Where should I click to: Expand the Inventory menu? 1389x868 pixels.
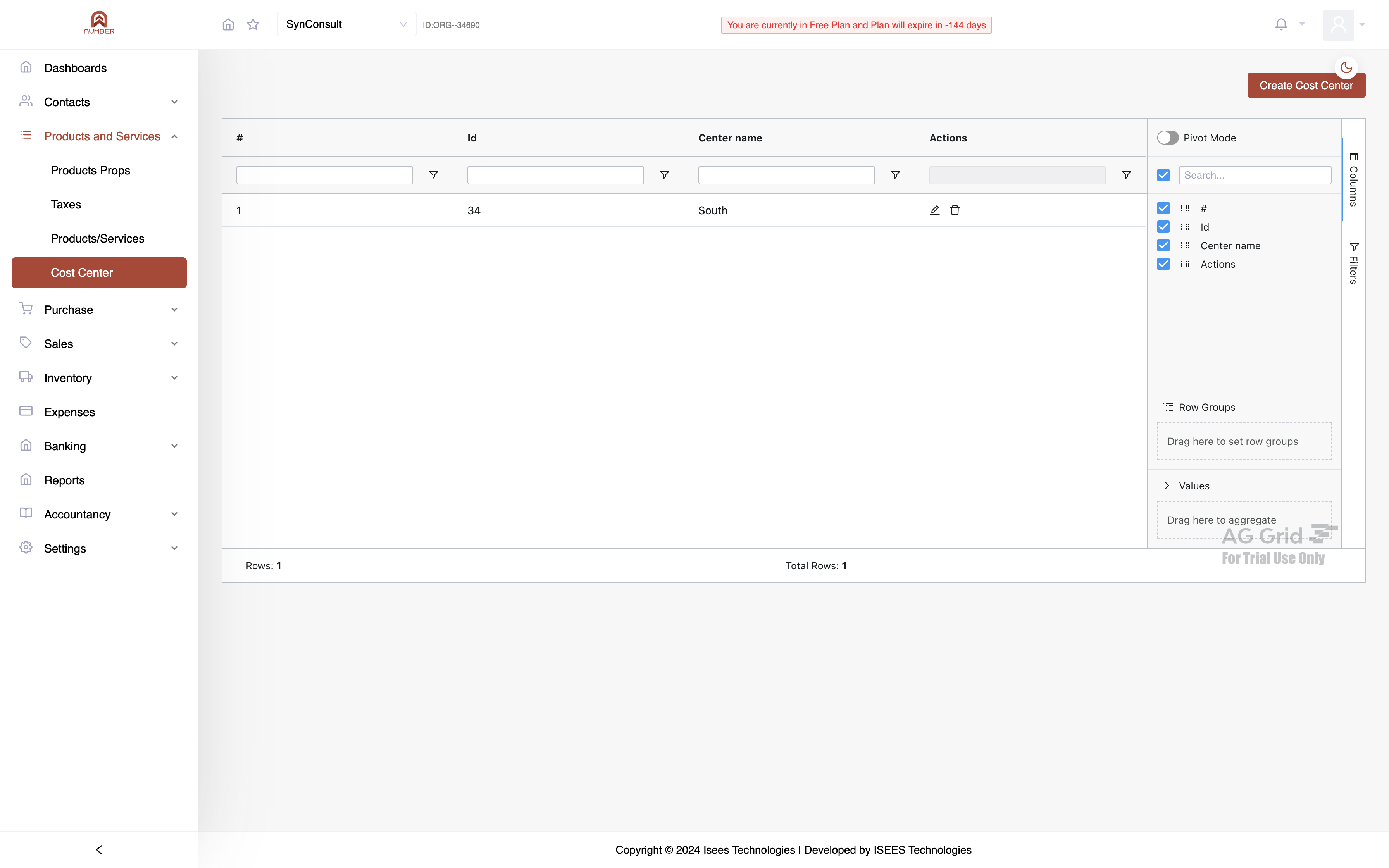pos(99,378)
